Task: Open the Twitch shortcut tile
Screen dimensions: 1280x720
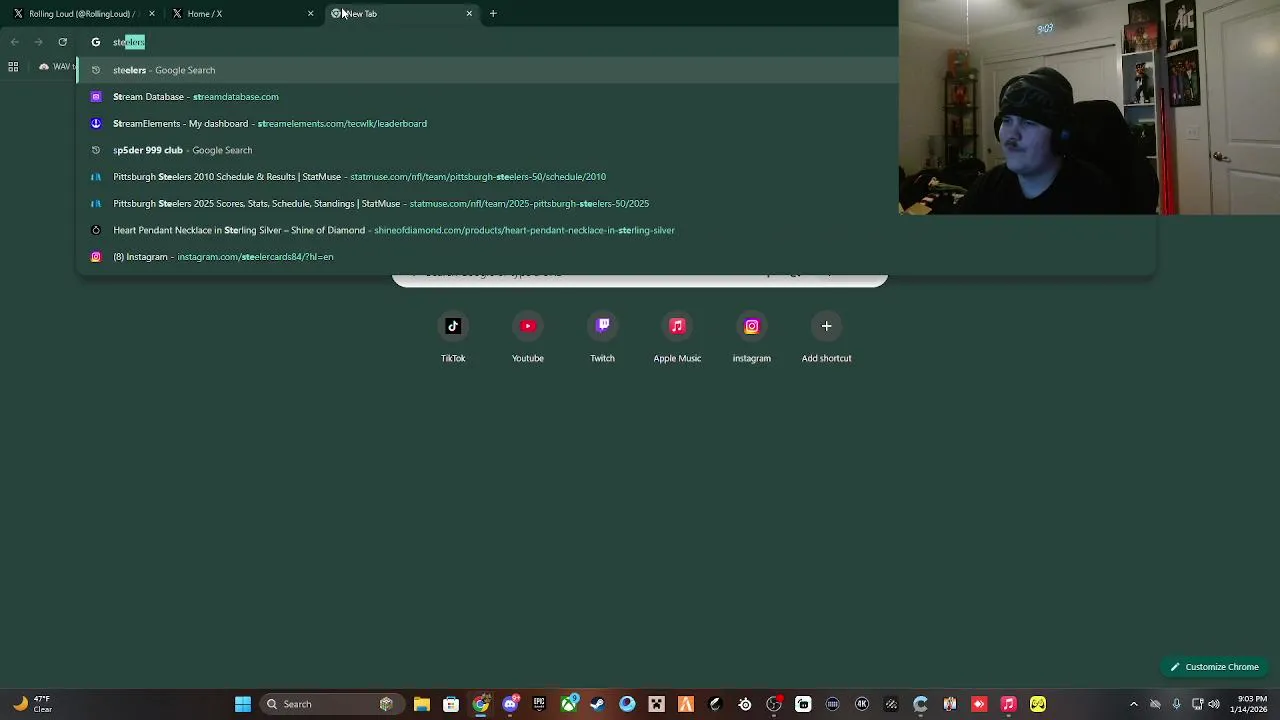Action: 602,338
